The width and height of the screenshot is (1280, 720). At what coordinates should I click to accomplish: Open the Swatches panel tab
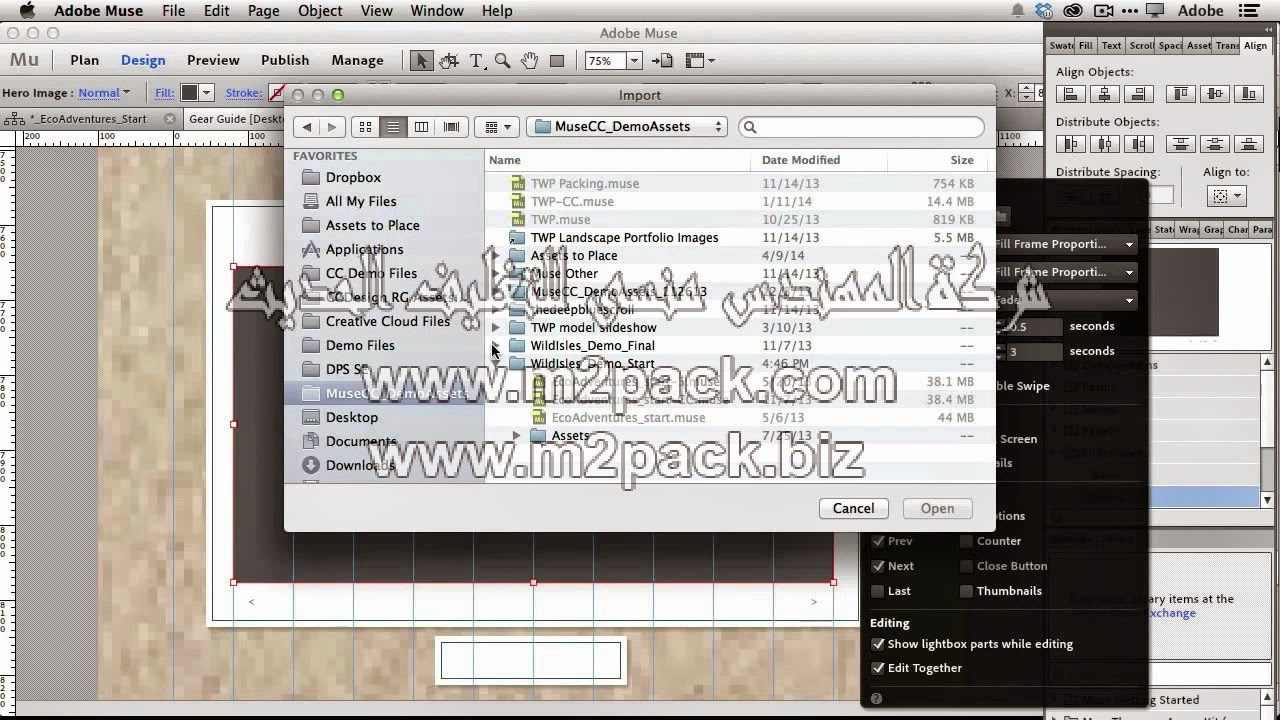[1061, 46]
